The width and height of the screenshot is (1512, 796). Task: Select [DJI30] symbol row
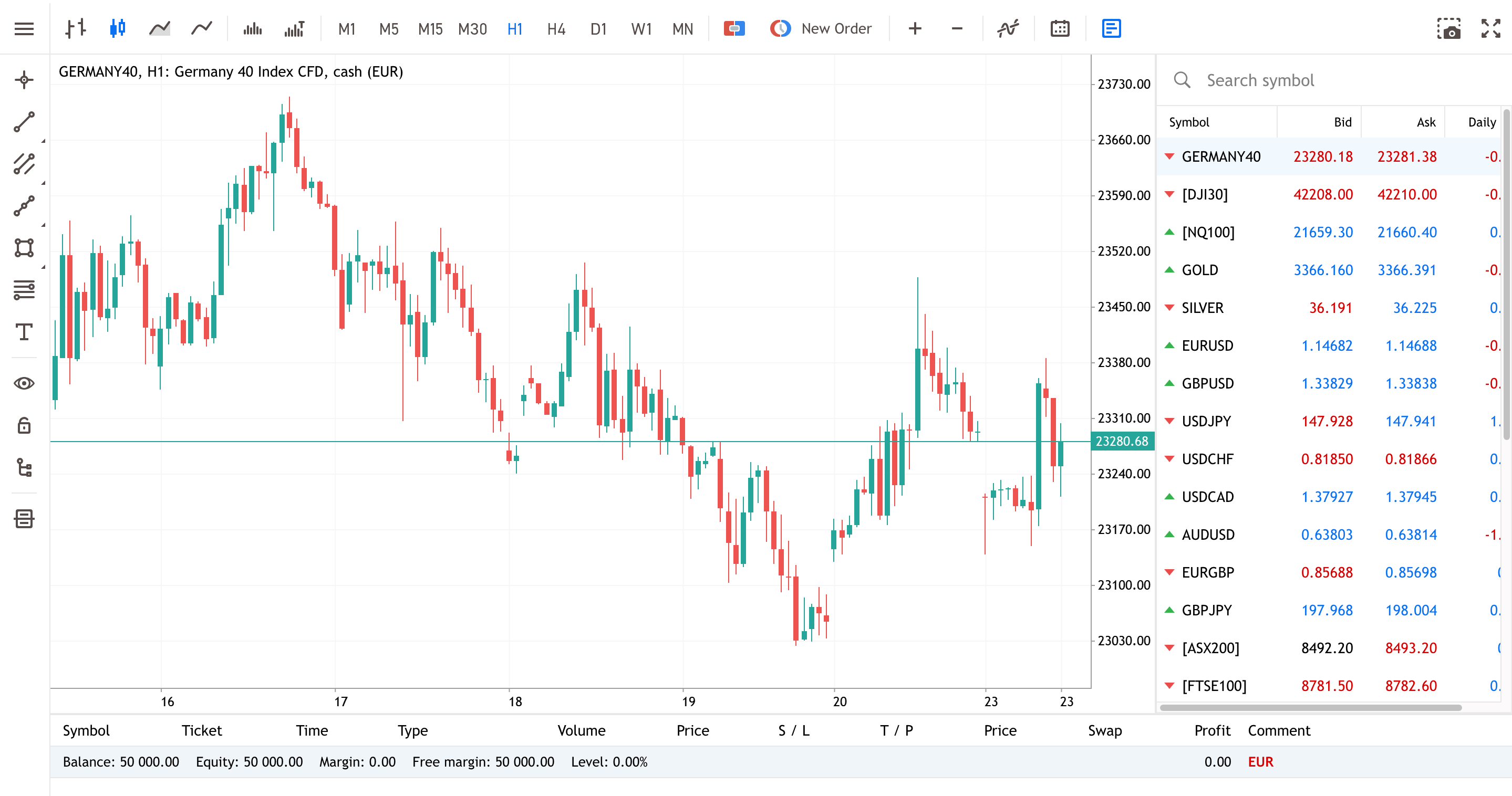[1329, 194]
